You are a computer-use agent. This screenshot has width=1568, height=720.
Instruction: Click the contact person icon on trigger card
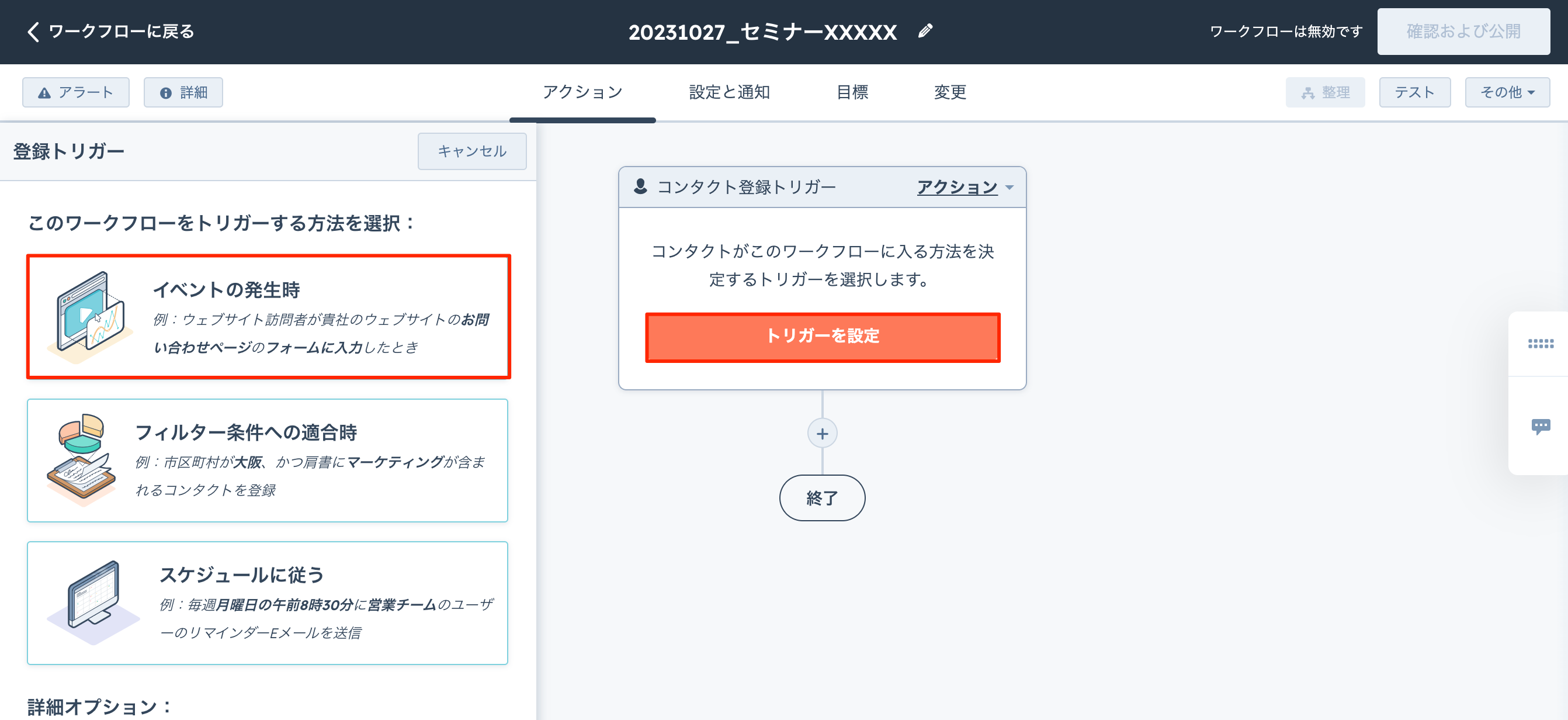tap(640, 187)
